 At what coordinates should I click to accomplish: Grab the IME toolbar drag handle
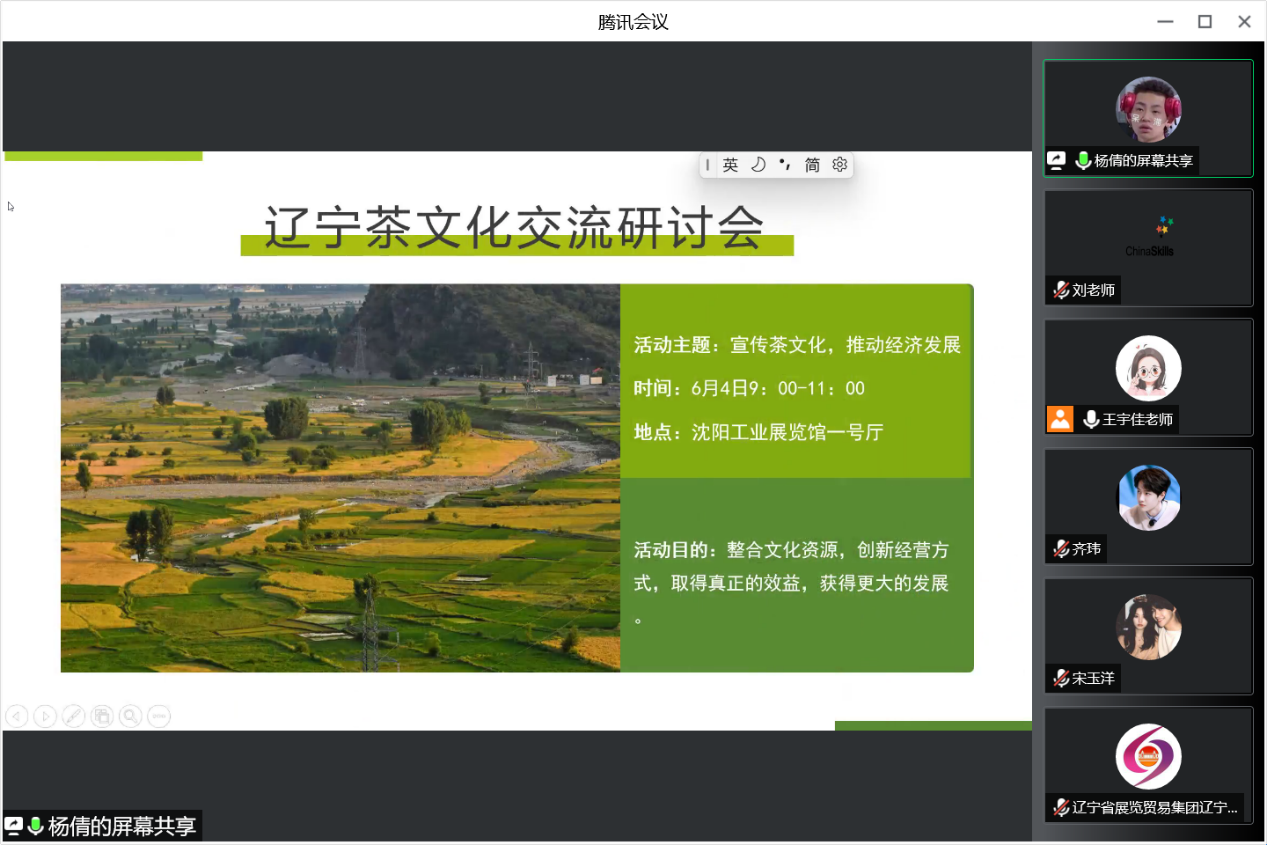[x=708, y=165]
